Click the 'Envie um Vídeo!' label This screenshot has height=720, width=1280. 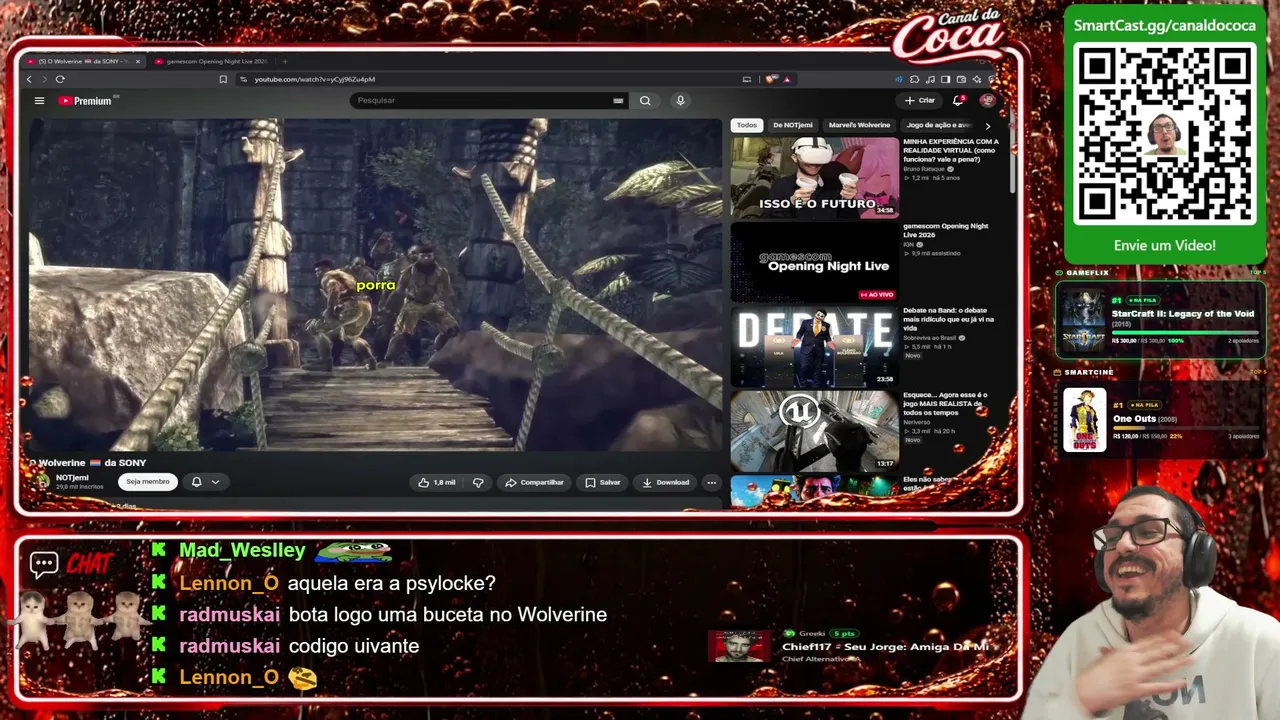1165,245
